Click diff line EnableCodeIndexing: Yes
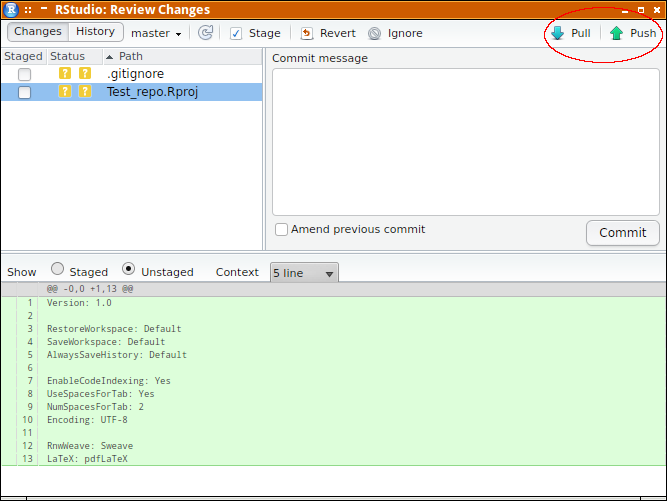This screenshot has width=667, height=501. click(108, 381)
